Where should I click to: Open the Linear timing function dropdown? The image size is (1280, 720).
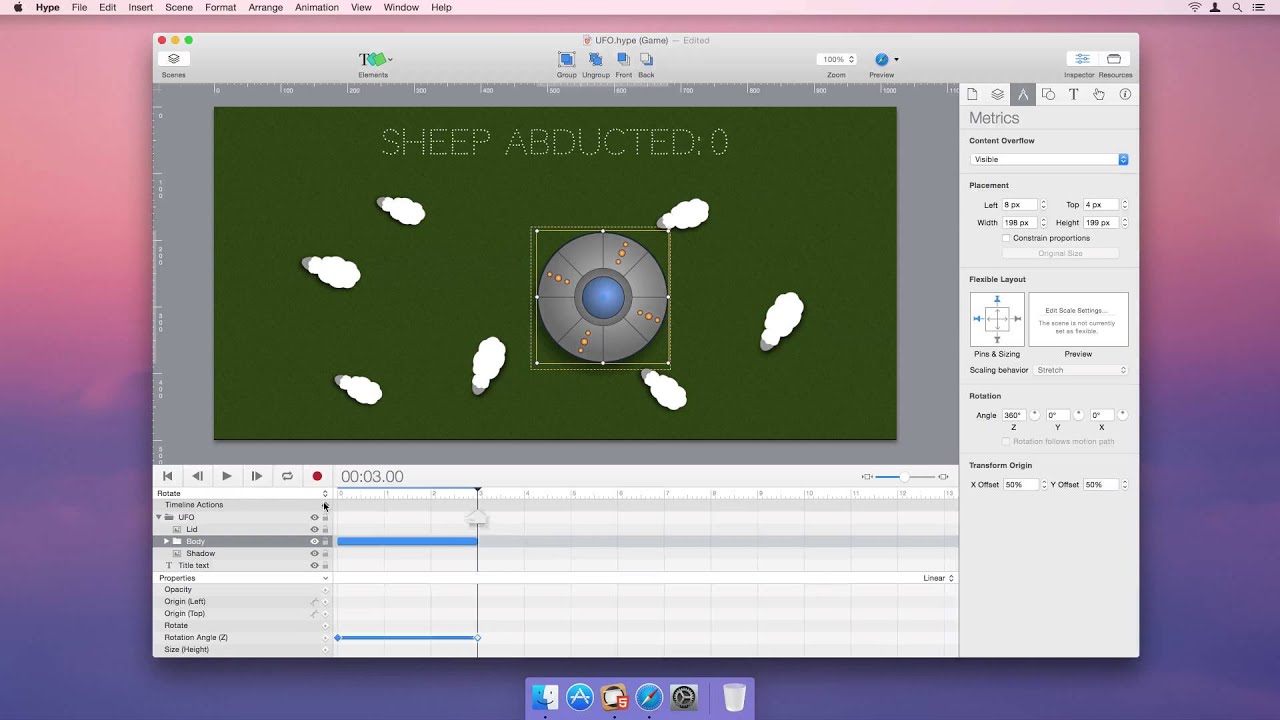pyautogui.click(x=938, y=578)
